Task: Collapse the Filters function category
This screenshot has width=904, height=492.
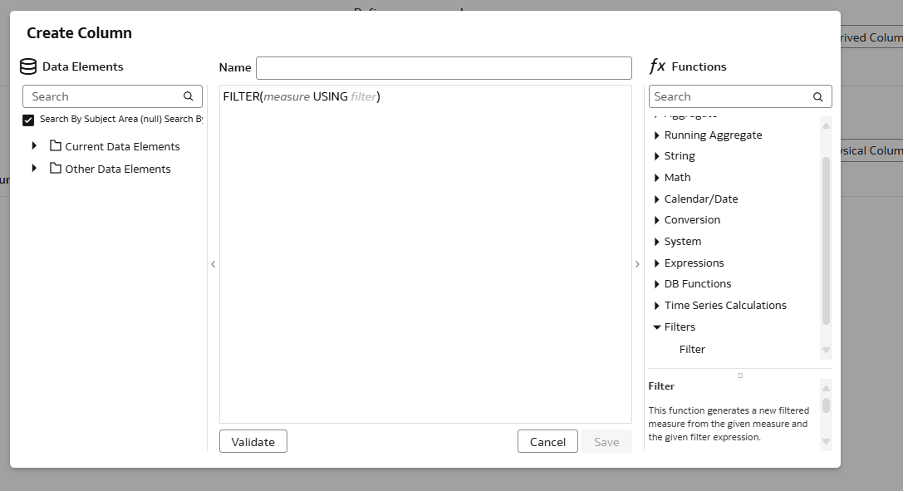Action: (x=657, y=327)
